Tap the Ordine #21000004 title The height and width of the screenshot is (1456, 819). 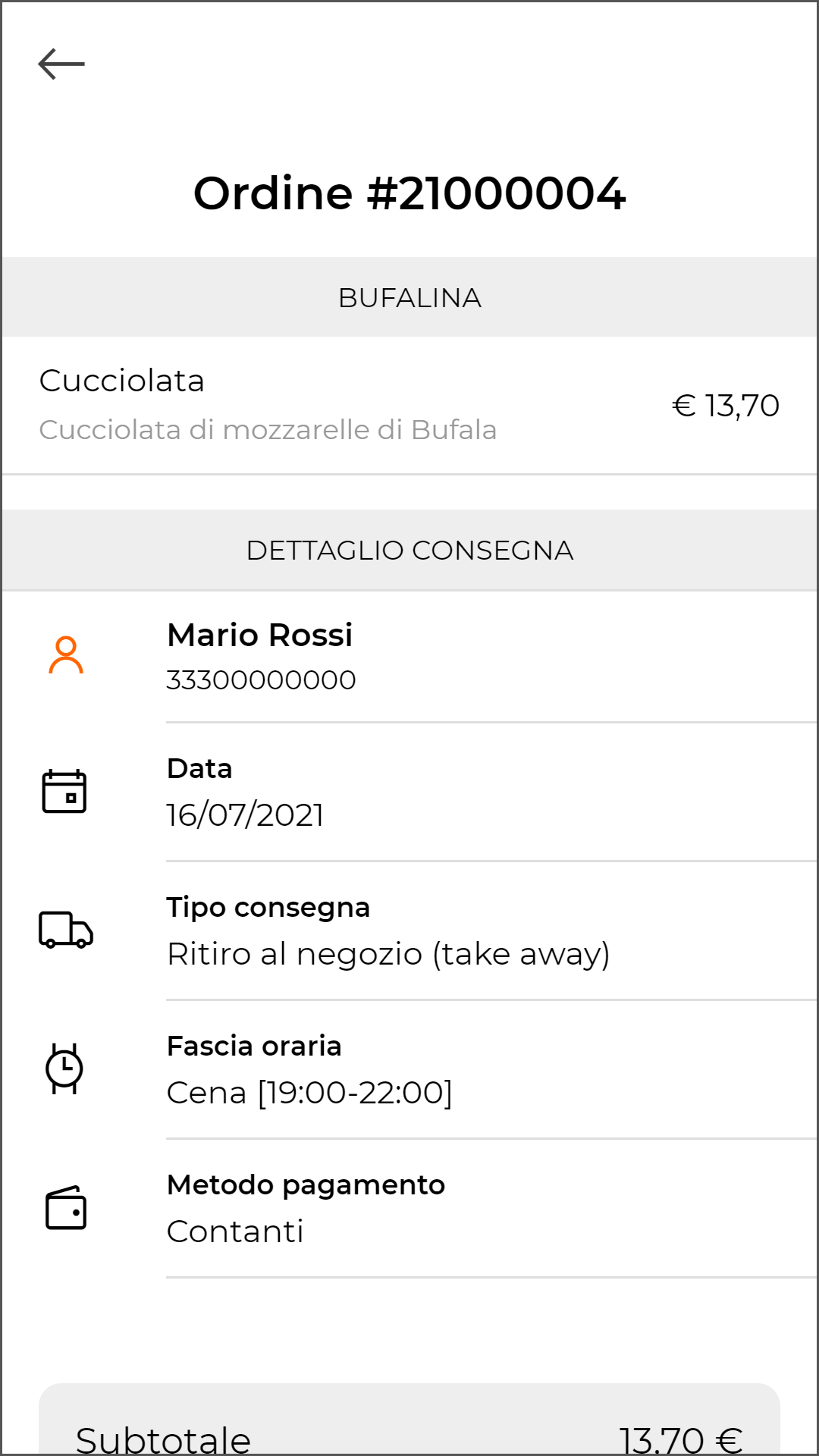coord(409,193)
